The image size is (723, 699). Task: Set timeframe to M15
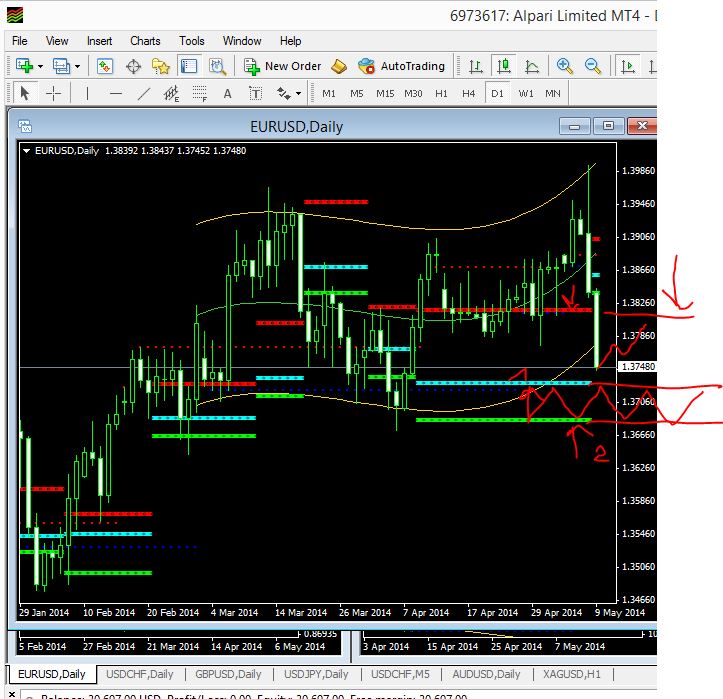(385, 94)
